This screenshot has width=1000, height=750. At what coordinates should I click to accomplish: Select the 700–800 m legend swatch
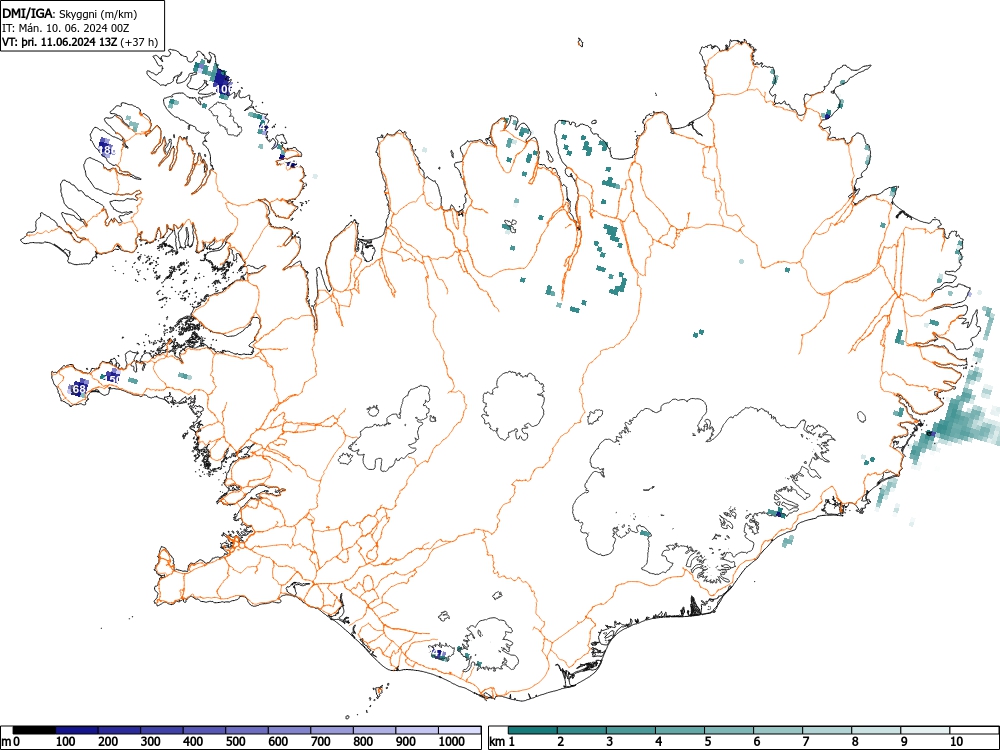pos(332,730)
